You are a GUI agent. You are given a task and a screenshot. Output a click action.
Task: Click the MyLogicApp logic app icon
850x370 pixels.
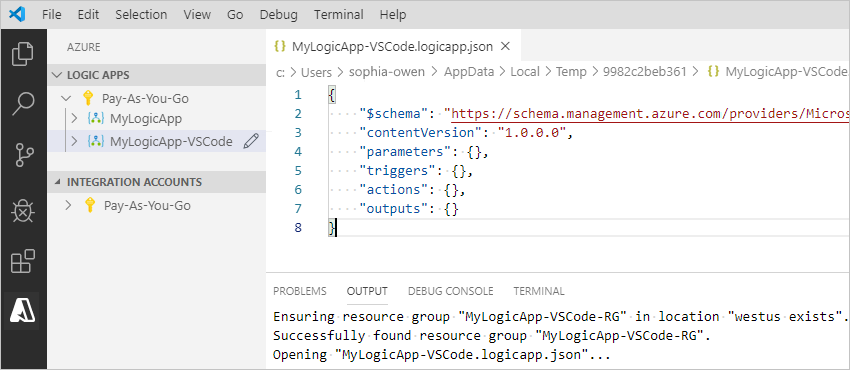tap(95, 119)
